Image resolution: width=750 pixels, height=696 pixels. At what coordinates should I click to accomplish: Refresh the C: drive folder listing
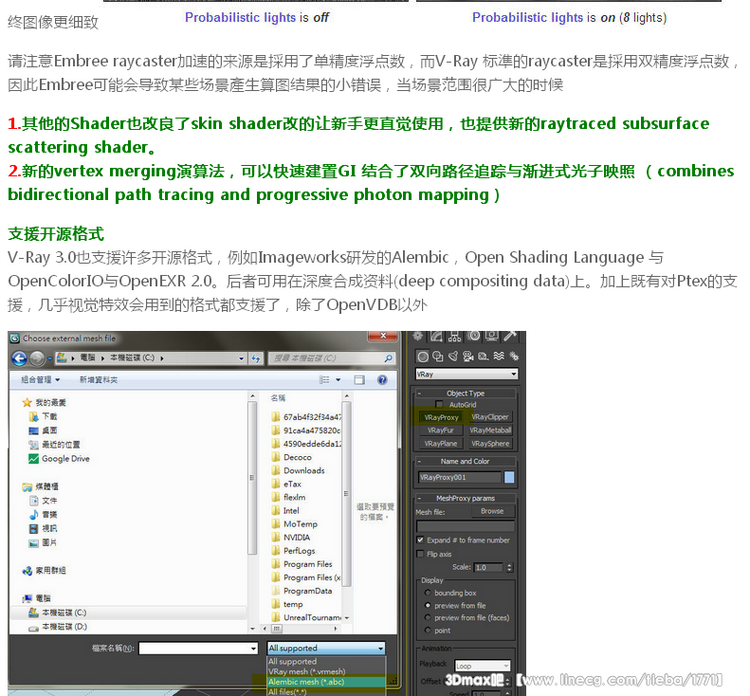click(x=256, y=358)
